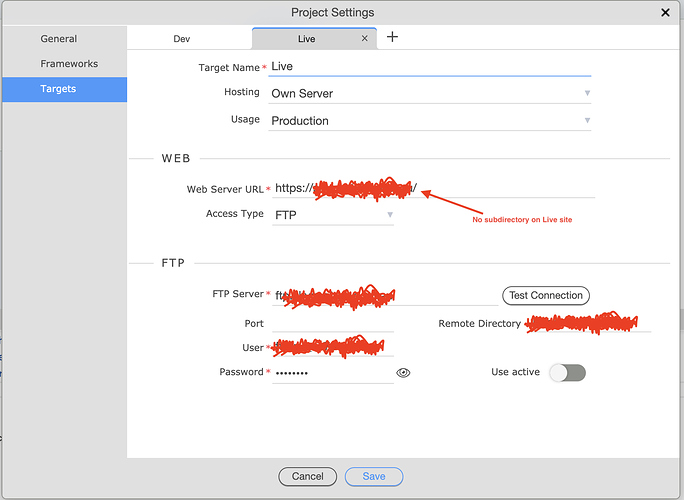The height and width of the screenshot is (500, 684).
Task: Focus the Target Name field
Action: (430, 66)
